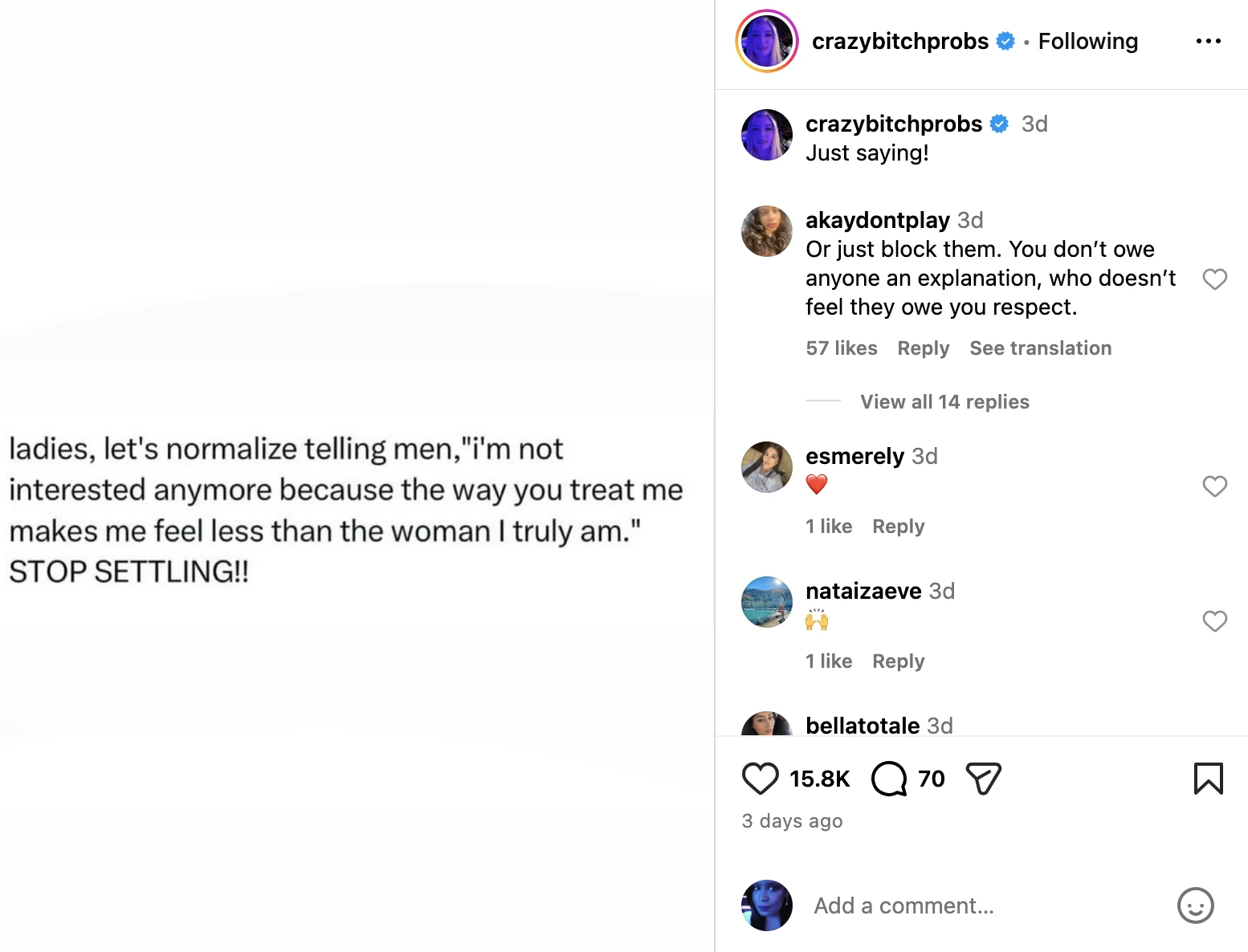Share post via paper plane icon

pos(983,779)
